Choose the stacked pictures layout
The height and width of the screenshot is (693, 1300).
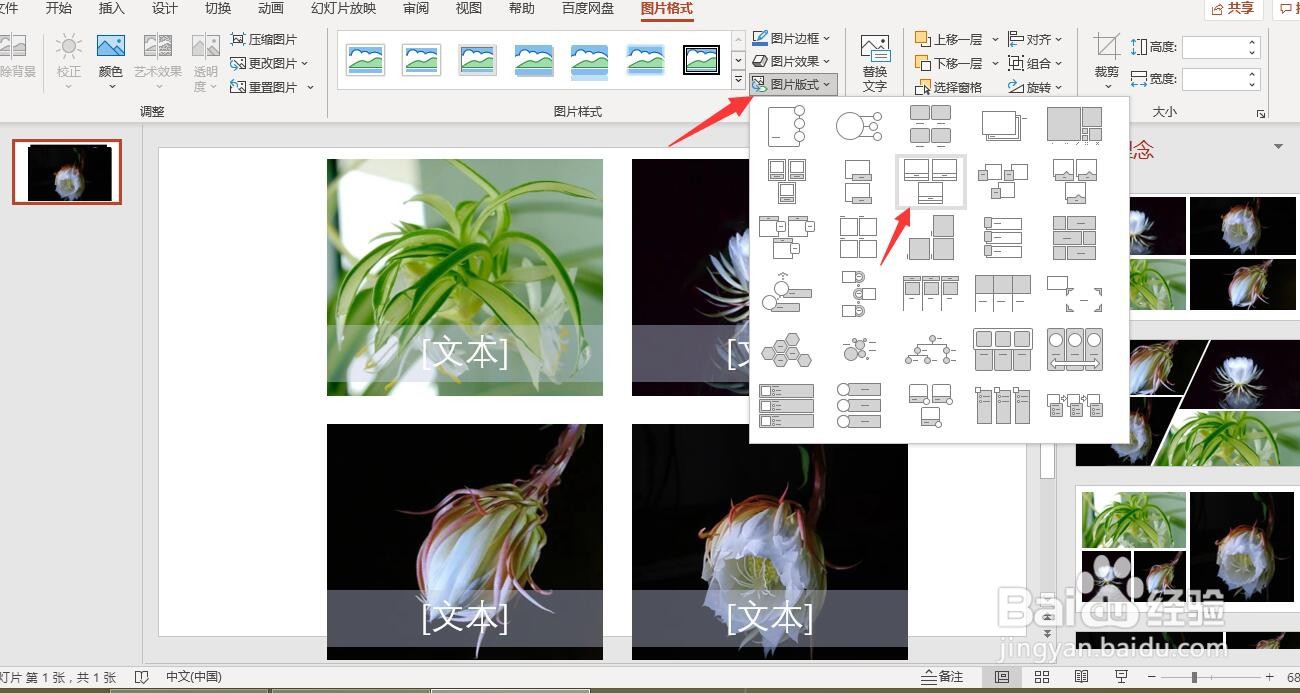click(1002, 125)
